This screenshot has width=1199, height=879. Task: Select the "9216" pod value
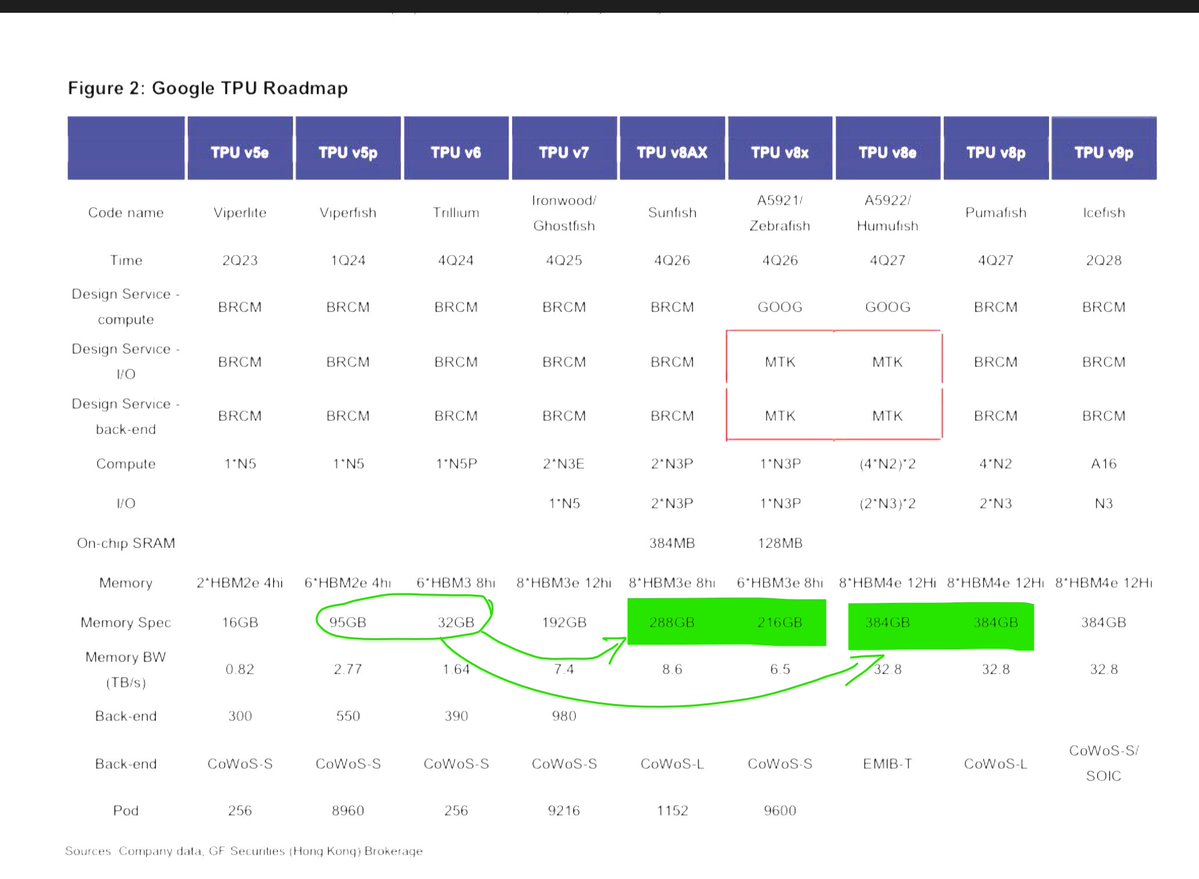click(564, 810)
